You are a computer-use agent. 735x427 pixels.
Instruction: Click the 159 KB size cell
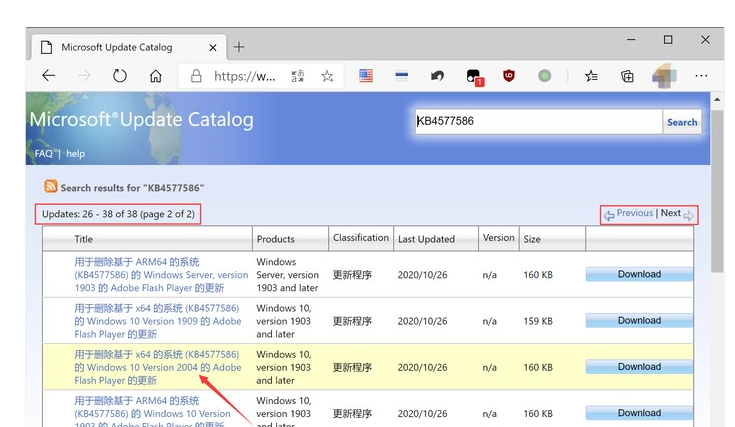(538, 321)
